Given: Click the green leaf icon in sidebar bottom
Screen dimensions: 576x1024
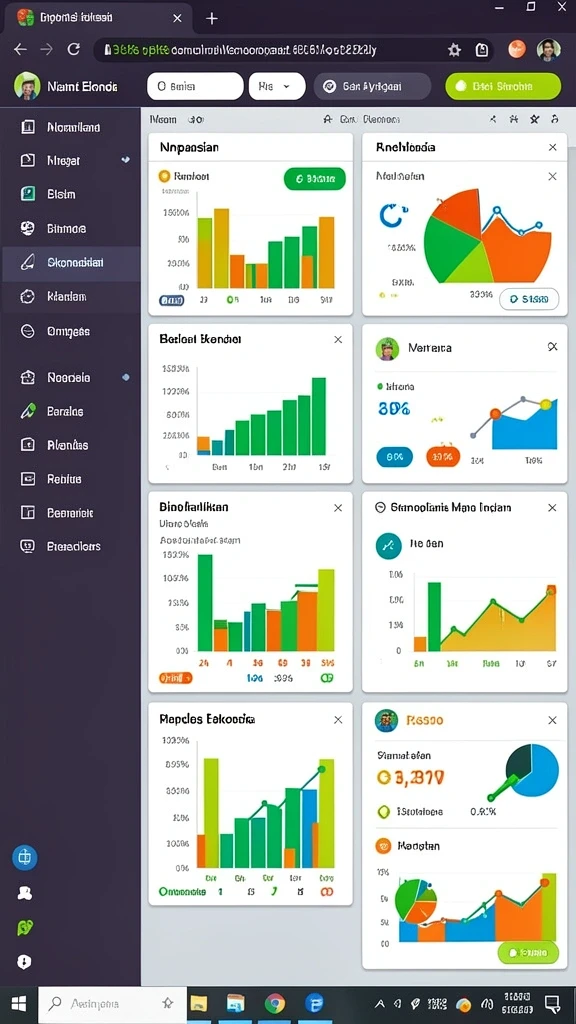Looking at the screenshot, I should [x=25, y=927].
